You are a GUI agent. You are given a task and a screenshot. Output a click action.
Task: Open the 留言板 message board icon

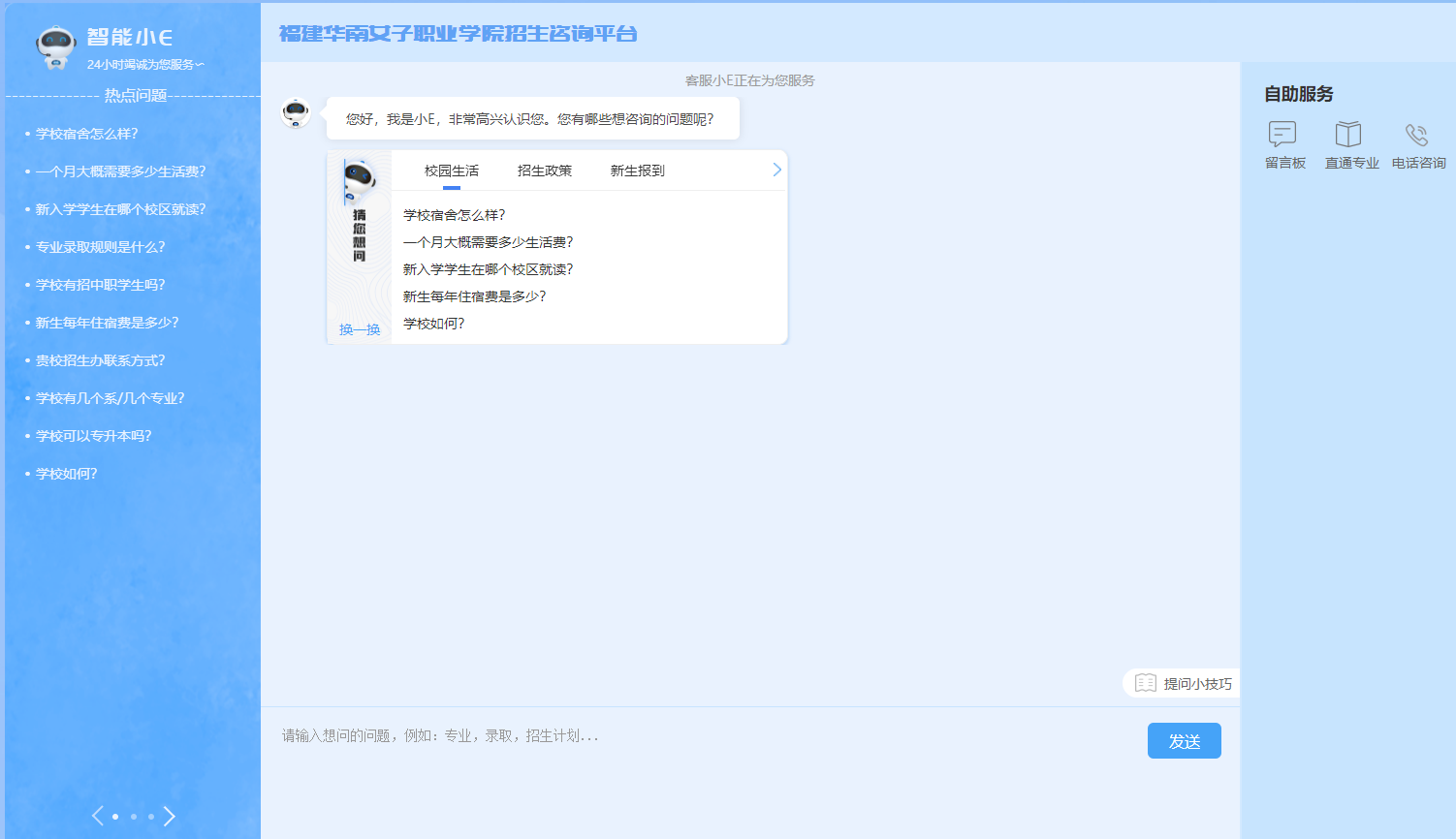point(1282,134)
